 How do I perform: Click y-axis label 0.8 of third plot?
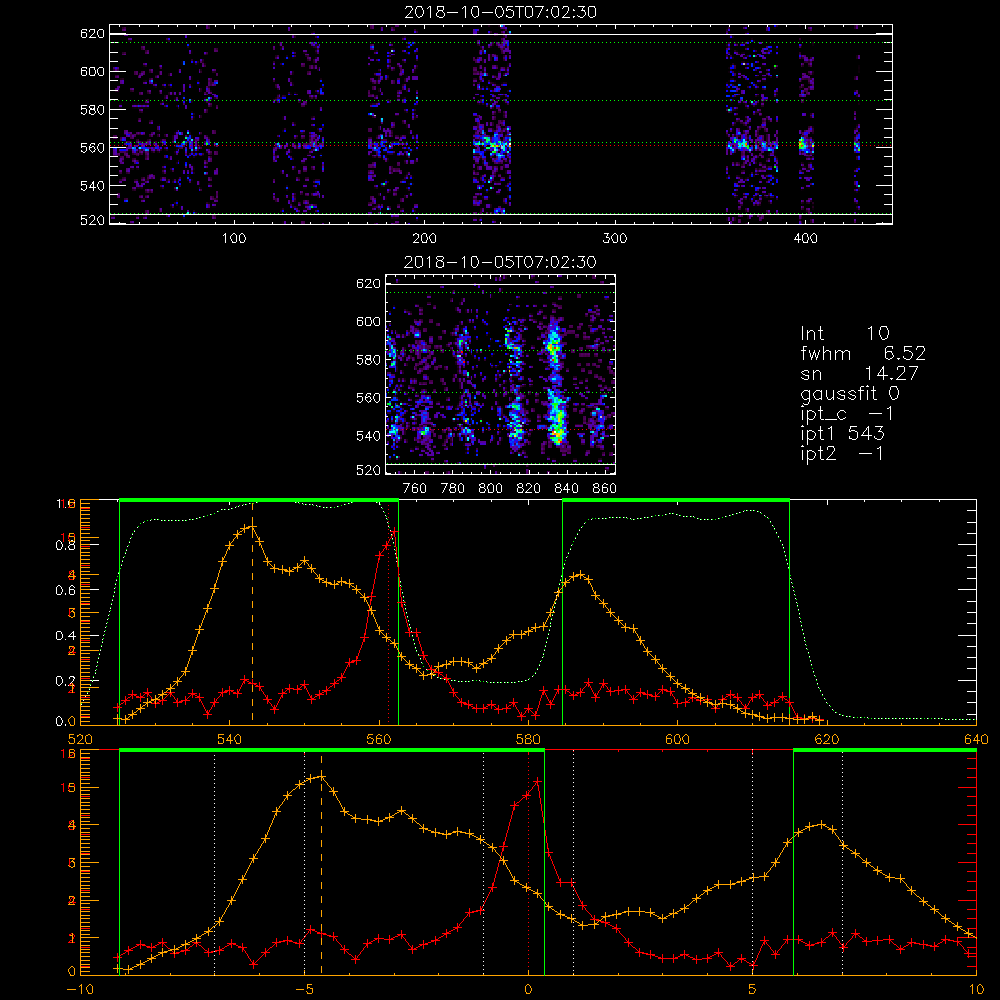[x=65, y=545]
